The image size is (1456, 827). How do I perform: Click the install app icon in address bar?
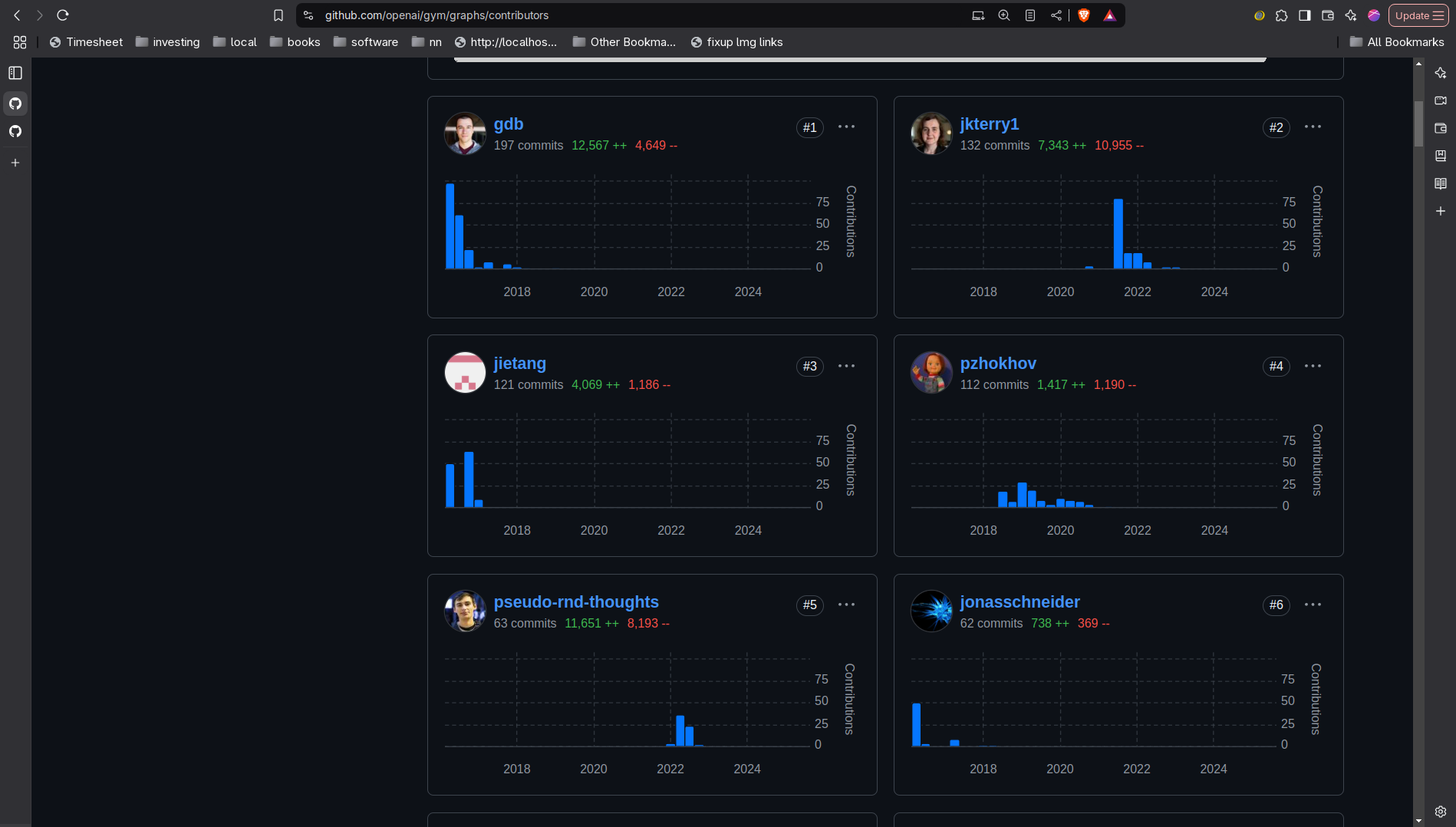click(978, 15)
